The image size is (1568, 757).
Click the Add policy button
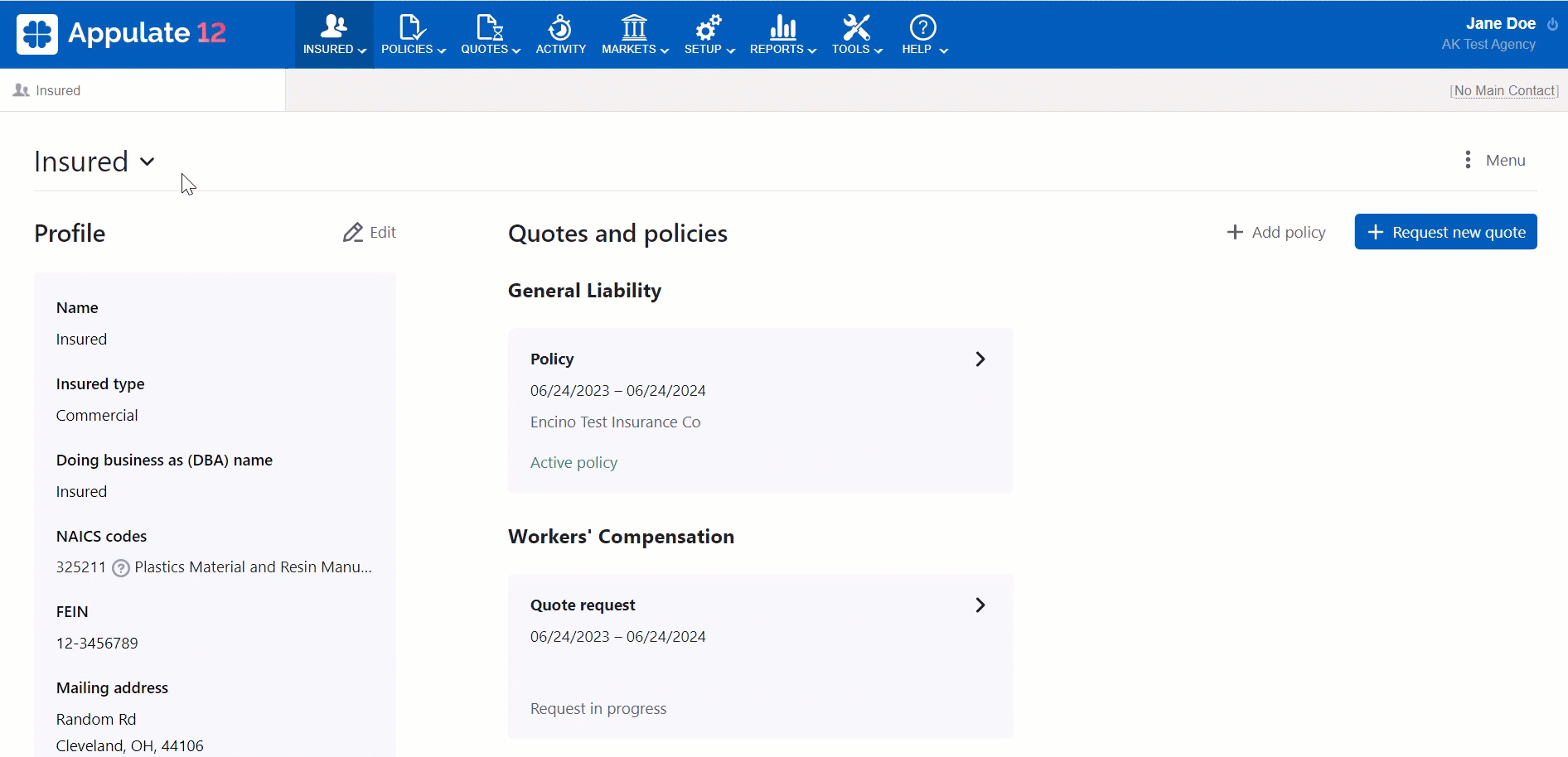pos(1275,232)
